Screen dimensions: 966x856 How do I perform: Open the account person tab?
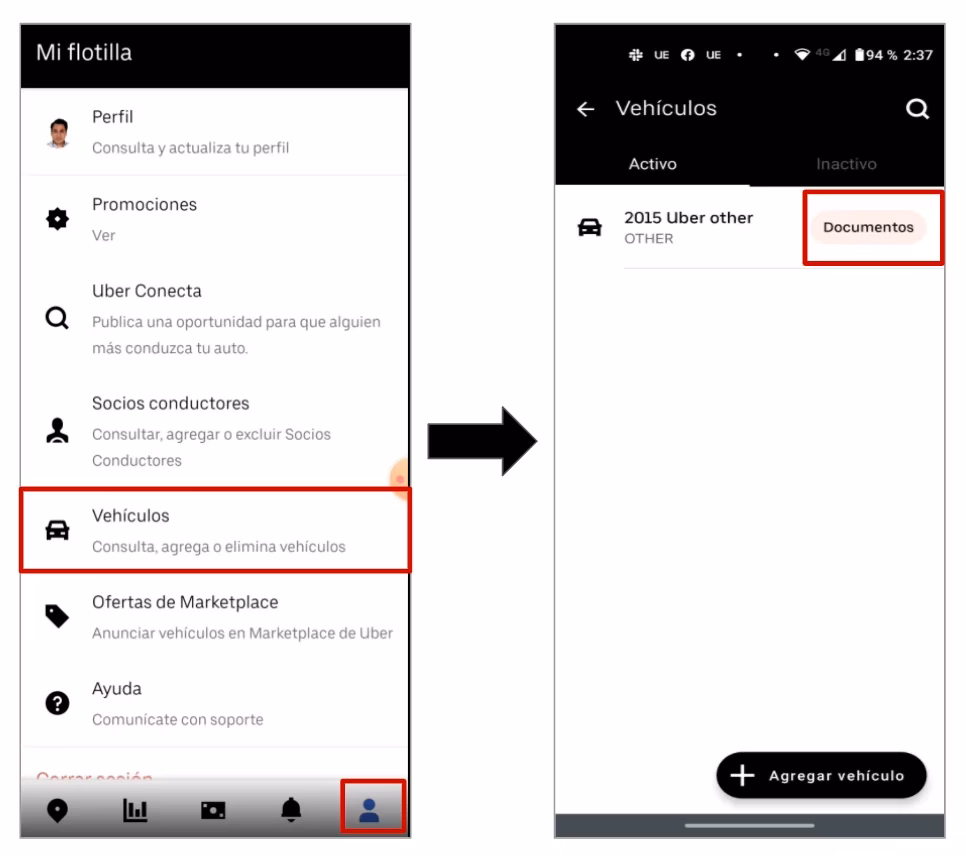pos(369,810)
